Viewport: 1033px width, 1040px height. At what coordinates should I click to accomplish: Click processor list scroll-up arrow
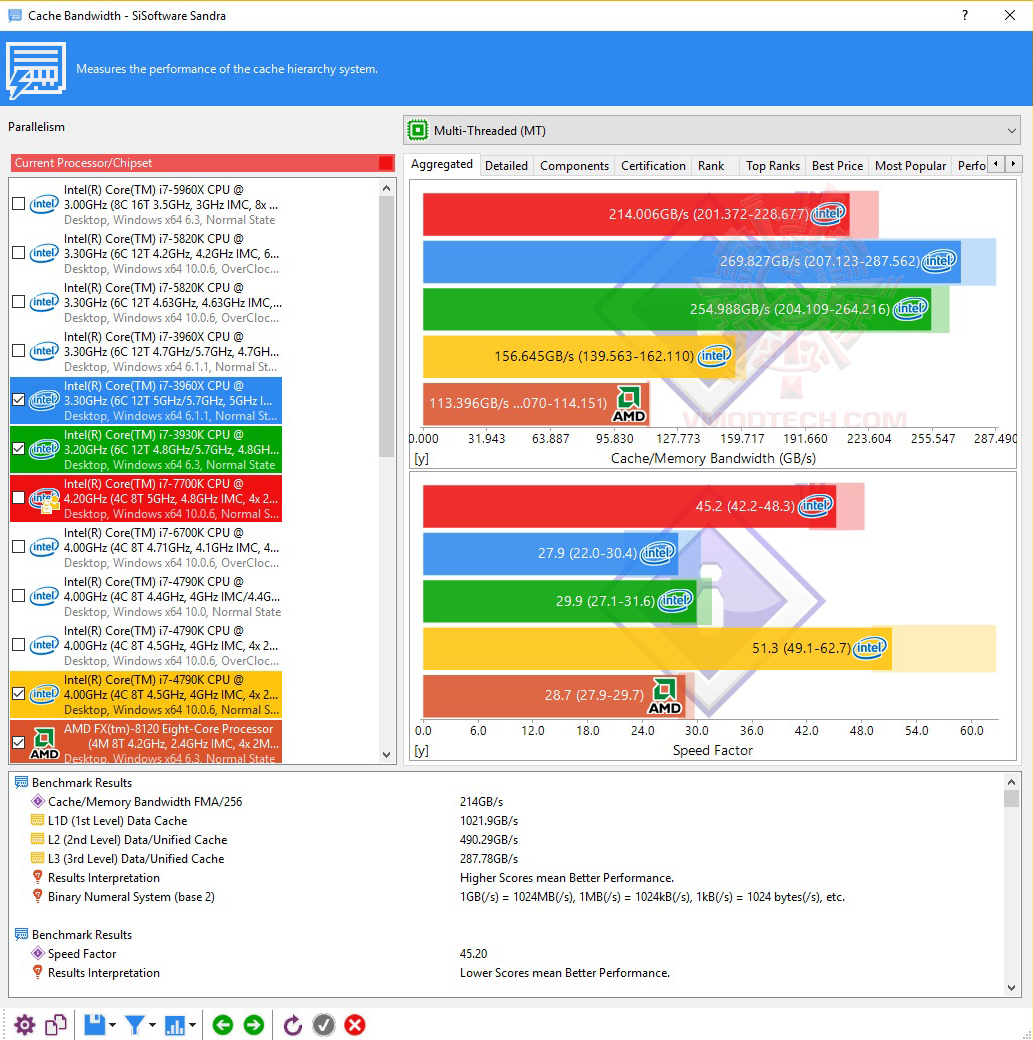[x=387, y=188]
